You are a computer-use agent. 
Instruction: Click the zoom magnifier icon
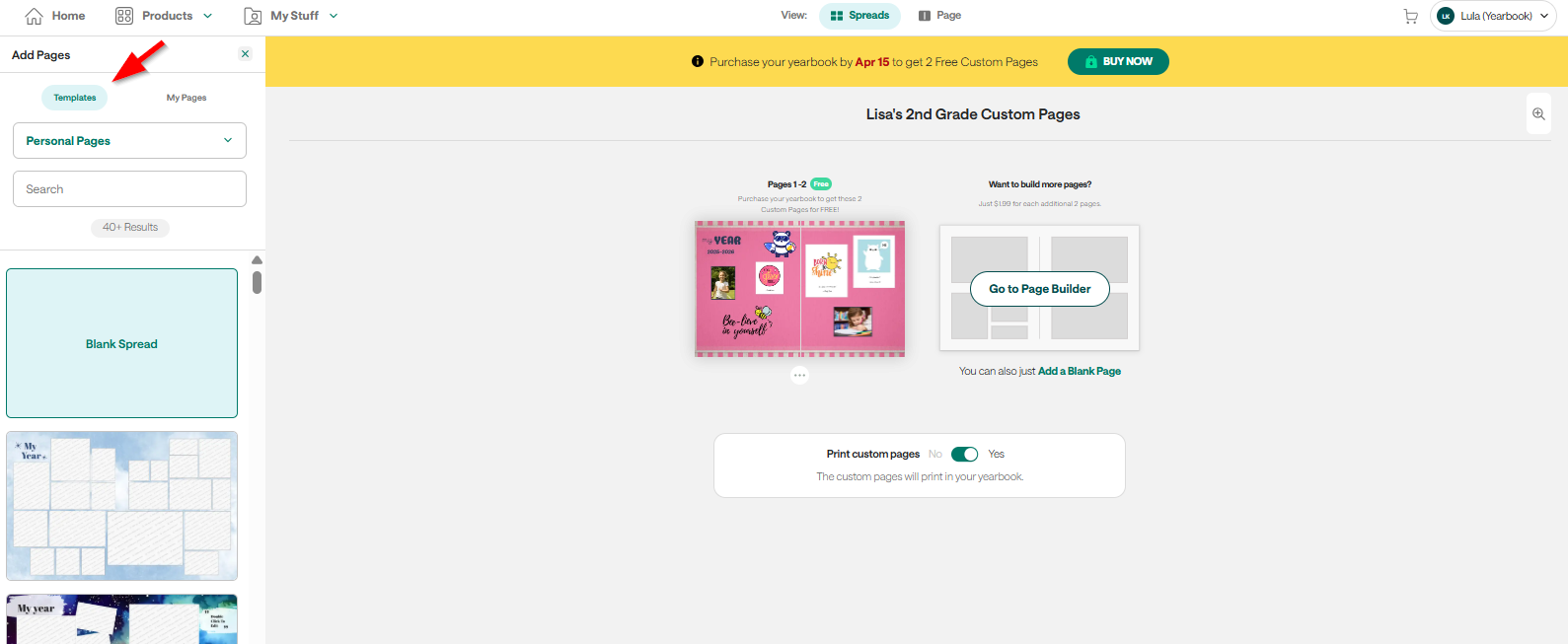pos(1538,114)
